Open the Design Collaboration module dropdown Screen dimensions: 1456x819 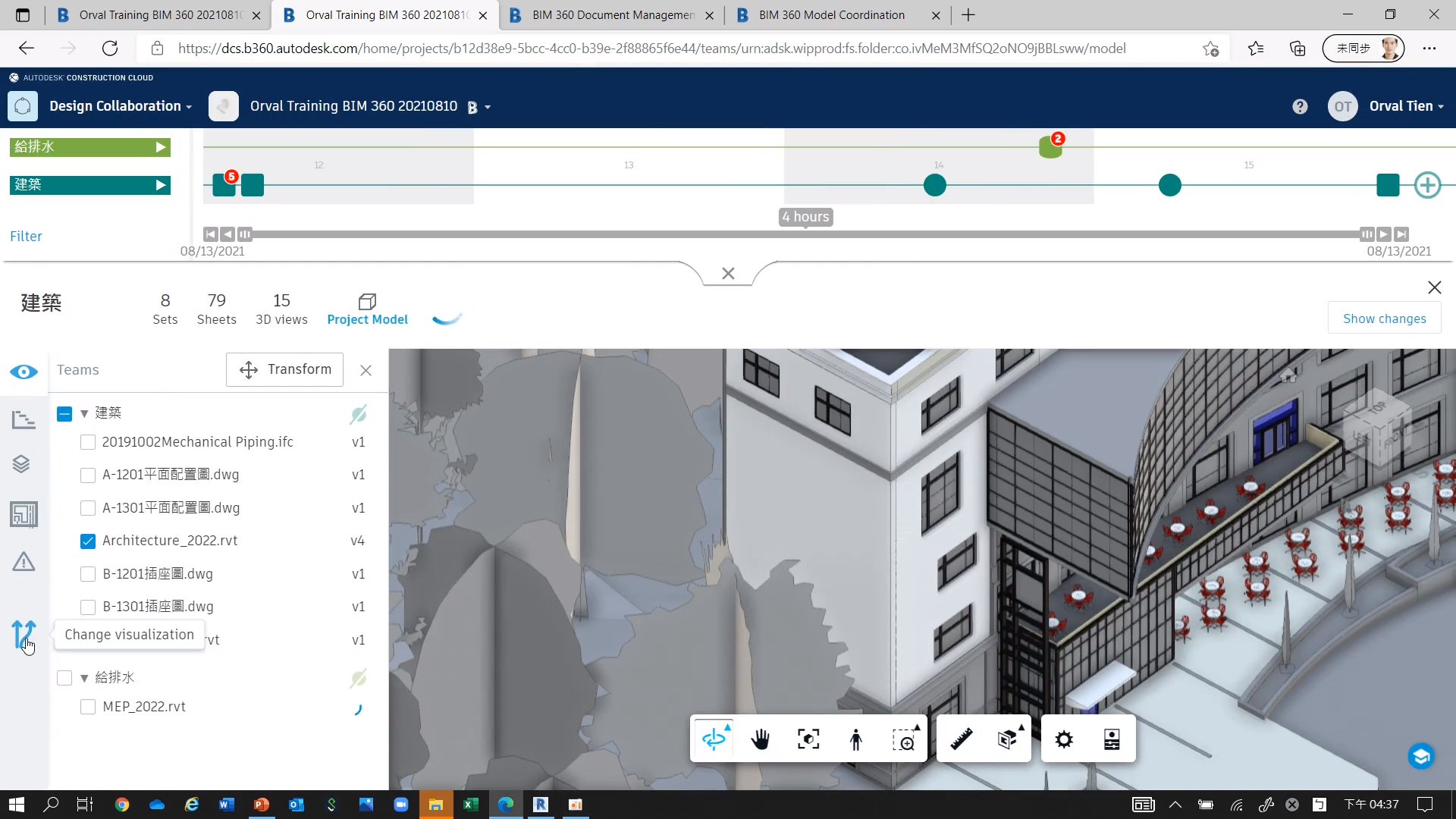coord(120,106)
